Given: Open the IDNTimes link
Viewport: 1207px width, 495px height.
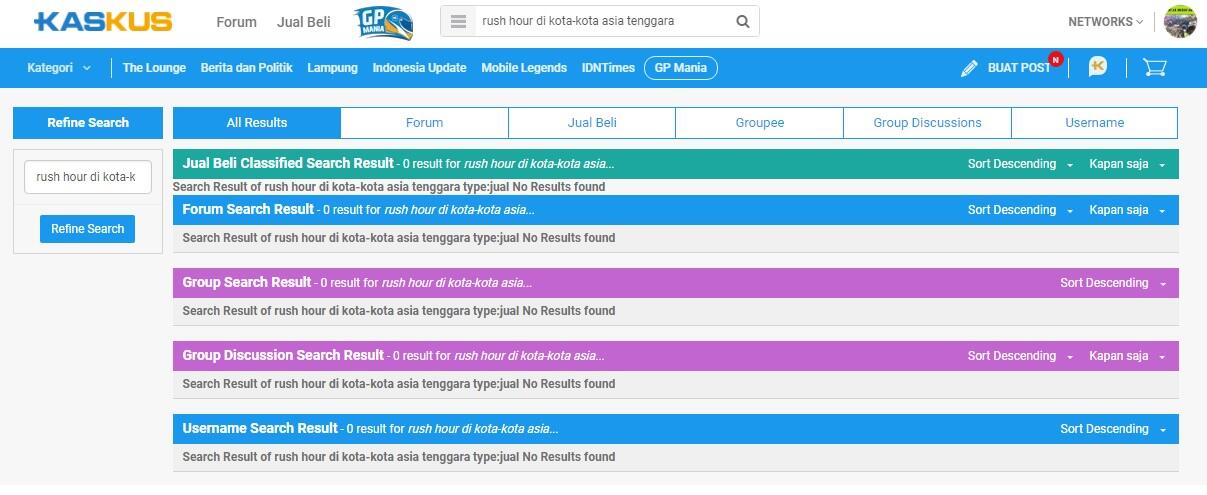Looking at the screenshot, I should point(608,68).
